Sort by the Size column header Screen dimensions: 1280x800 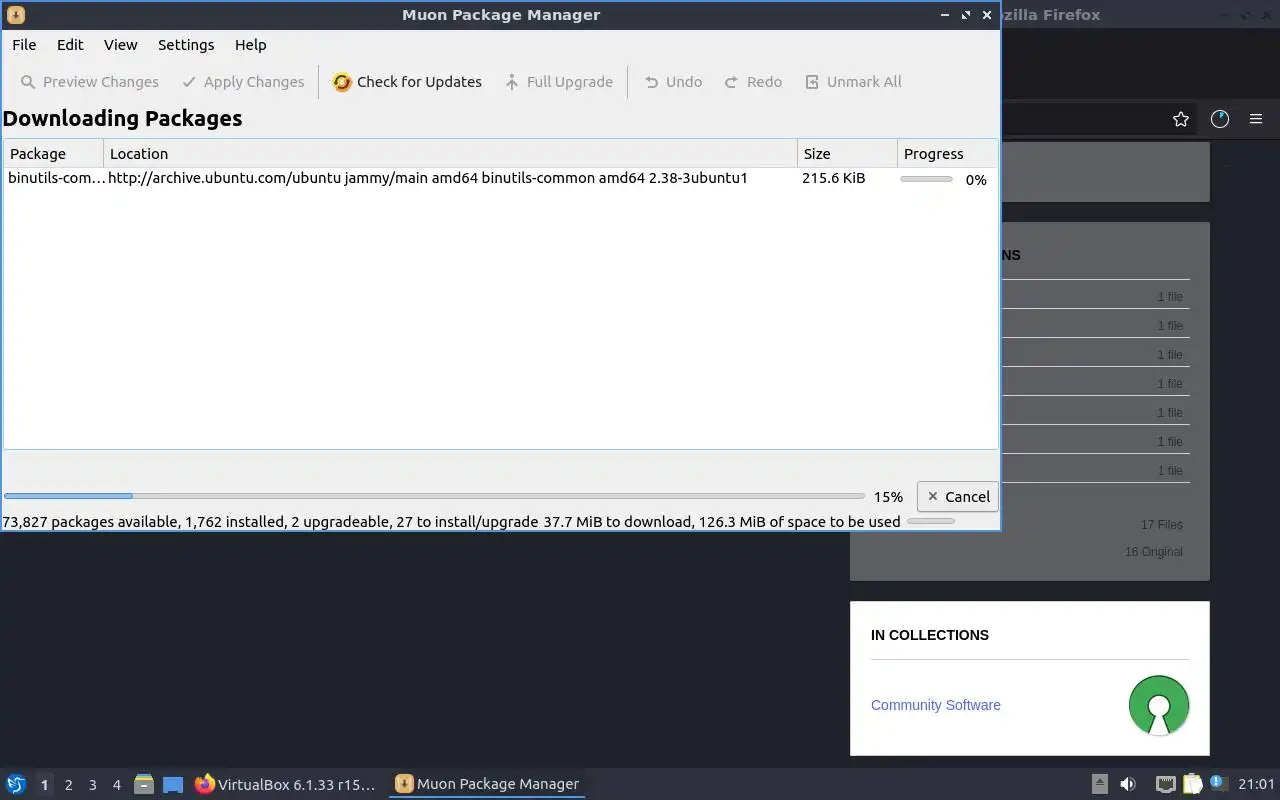(x=847, y=153)
